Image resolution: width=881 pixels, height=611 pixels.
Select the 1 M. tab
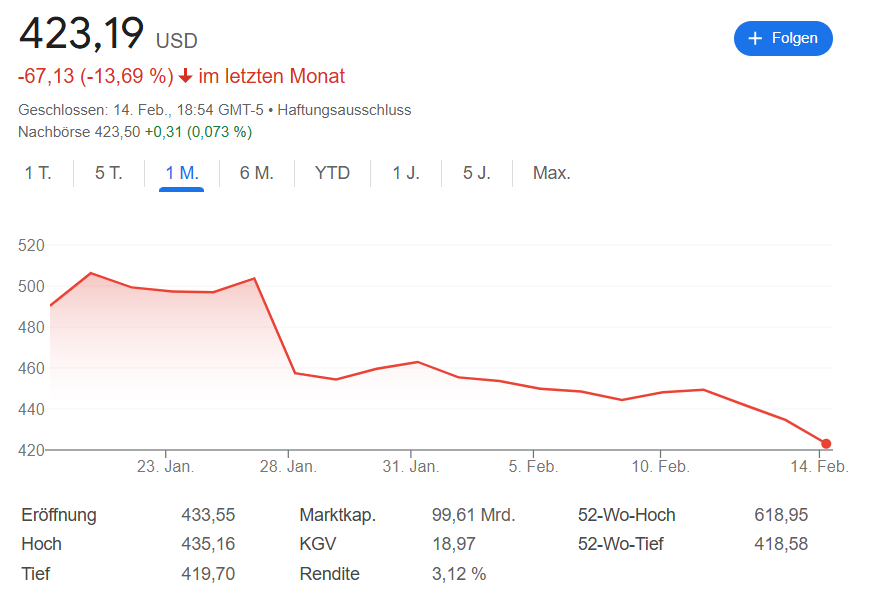[x=181, y=173]
